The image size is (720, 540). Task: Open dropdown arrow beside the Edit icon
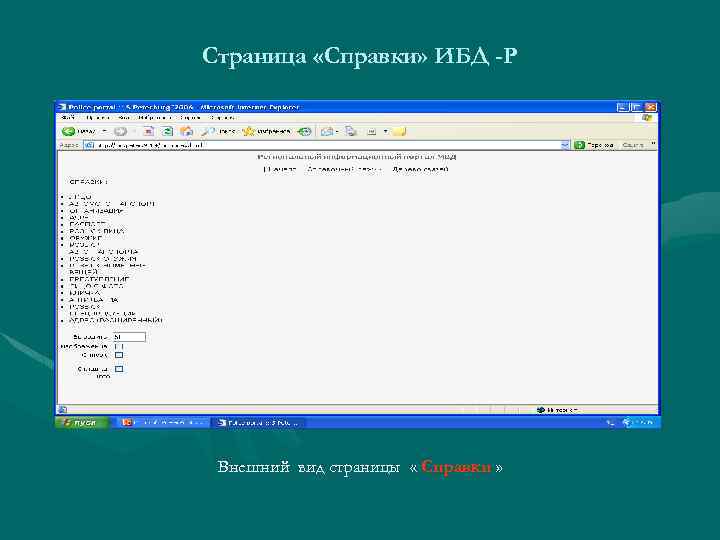pyautogui.click(x=386, y=131)
